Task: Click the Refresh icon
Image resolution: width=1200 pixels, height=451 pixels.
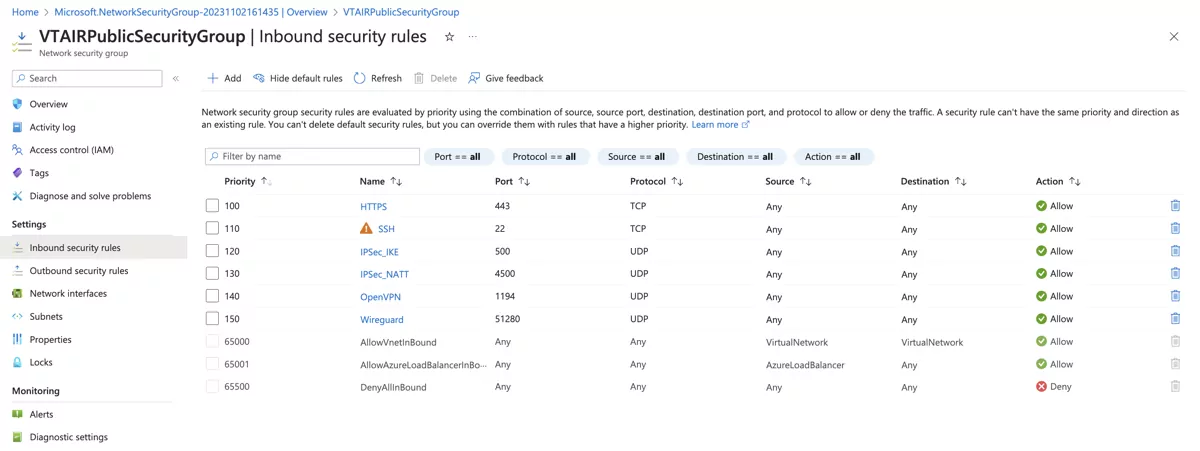Action: [x=360, y=78]
